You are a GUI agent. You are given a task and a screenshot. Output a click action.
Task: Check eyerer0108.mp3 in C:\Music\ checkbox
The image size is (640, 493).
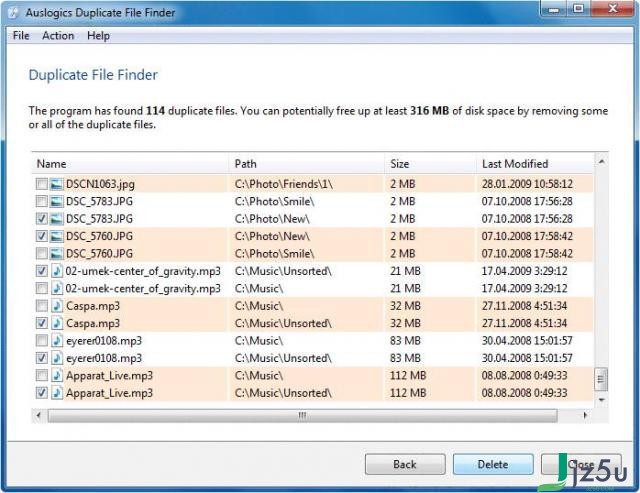42,341
